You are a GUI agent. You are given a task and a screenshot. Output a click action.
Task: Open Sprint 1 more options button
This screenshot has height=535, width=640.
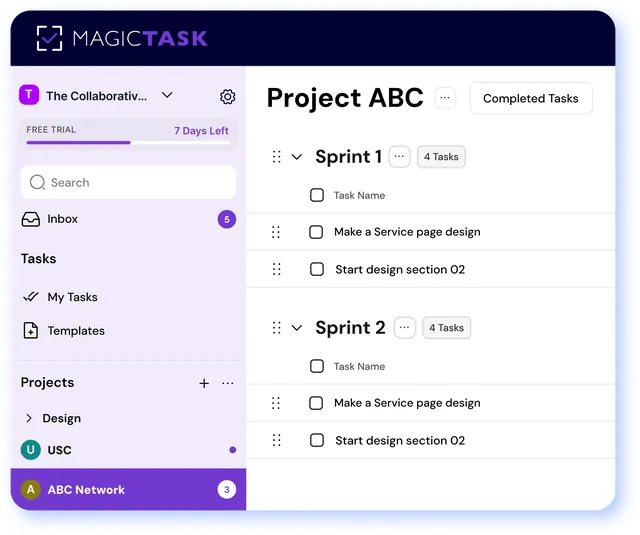coord(399,157)
